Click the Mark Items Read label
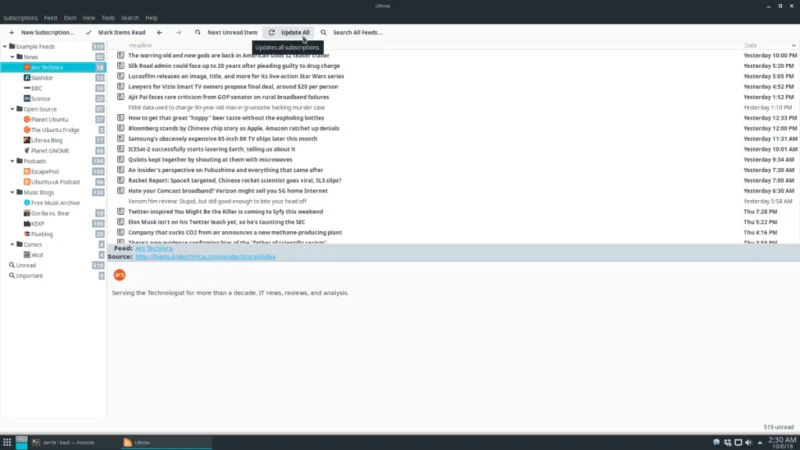The height and width of the screenshot is (450, 800). [x=121, y=33]
